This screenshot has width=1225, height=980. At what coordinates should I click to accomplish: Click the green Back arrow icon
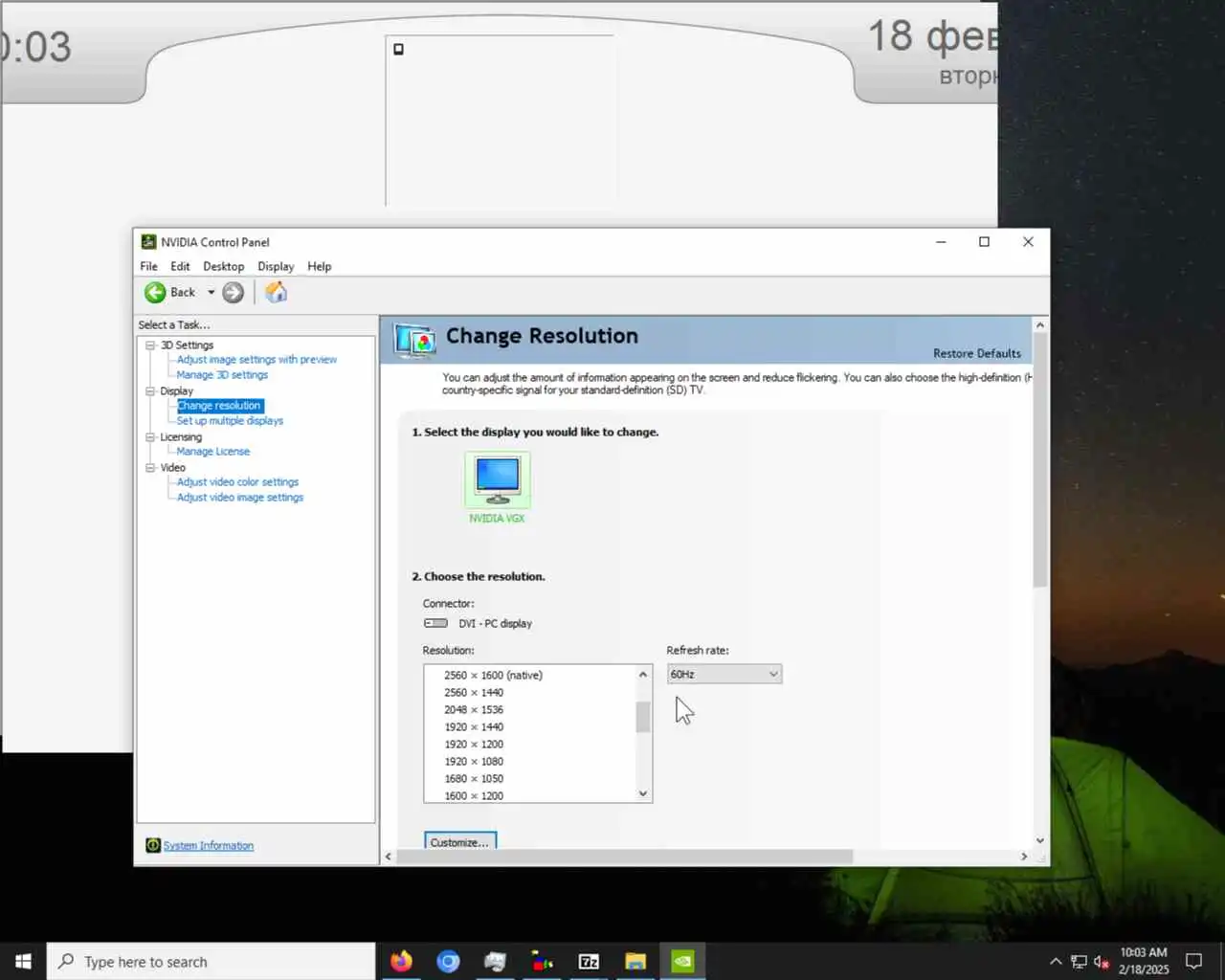click(155, 293)
